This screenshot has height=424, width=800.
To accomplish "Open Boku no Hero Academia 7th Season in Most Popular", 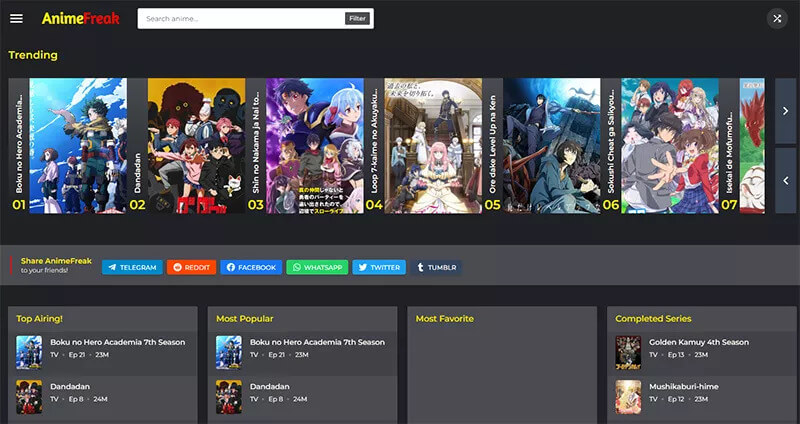I will pyautogui.click(x=317, y=342).
